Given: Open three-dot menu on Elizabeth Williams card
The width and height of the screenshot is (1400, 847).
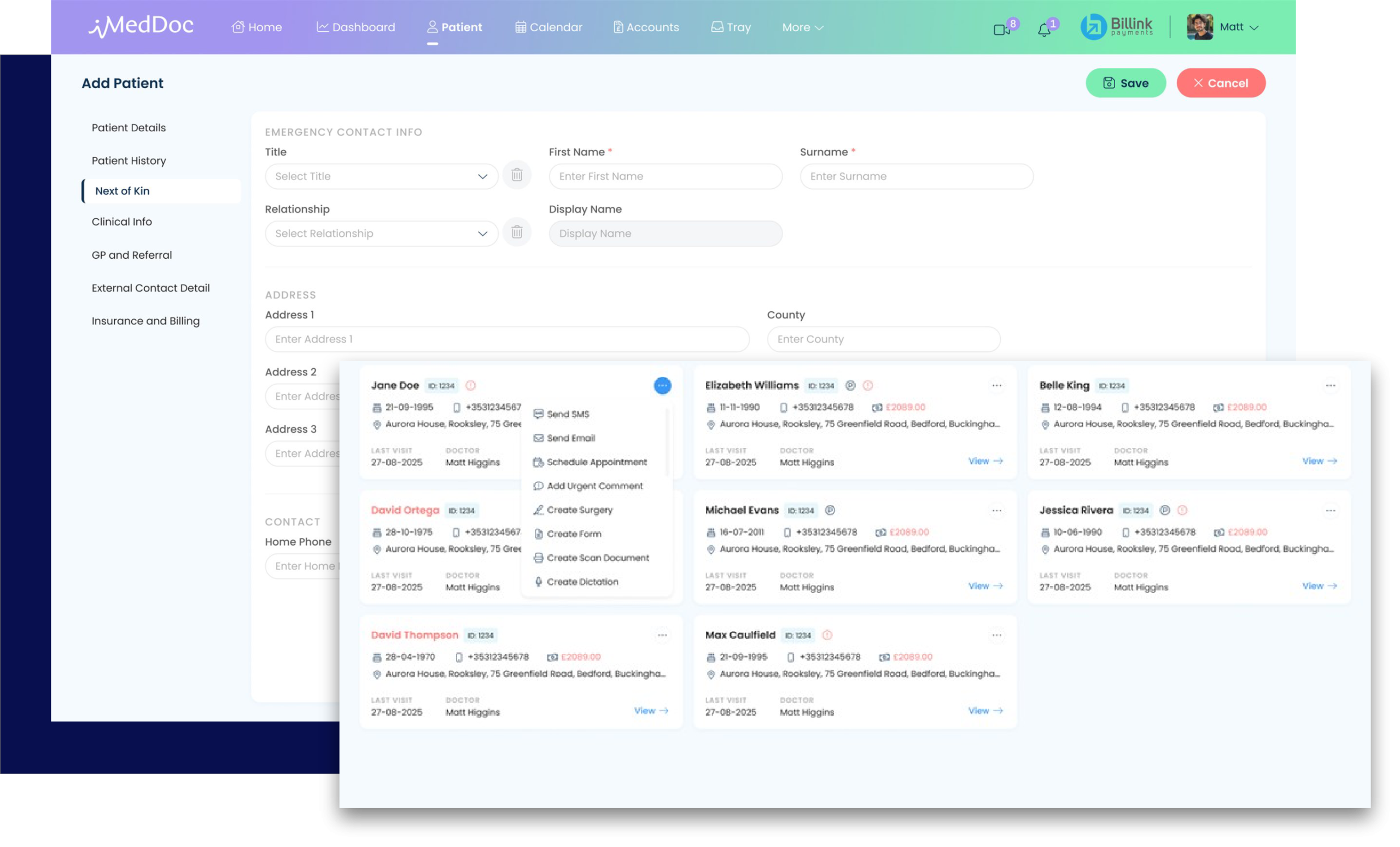Looking at the screenshot, I should pos(996,385).
